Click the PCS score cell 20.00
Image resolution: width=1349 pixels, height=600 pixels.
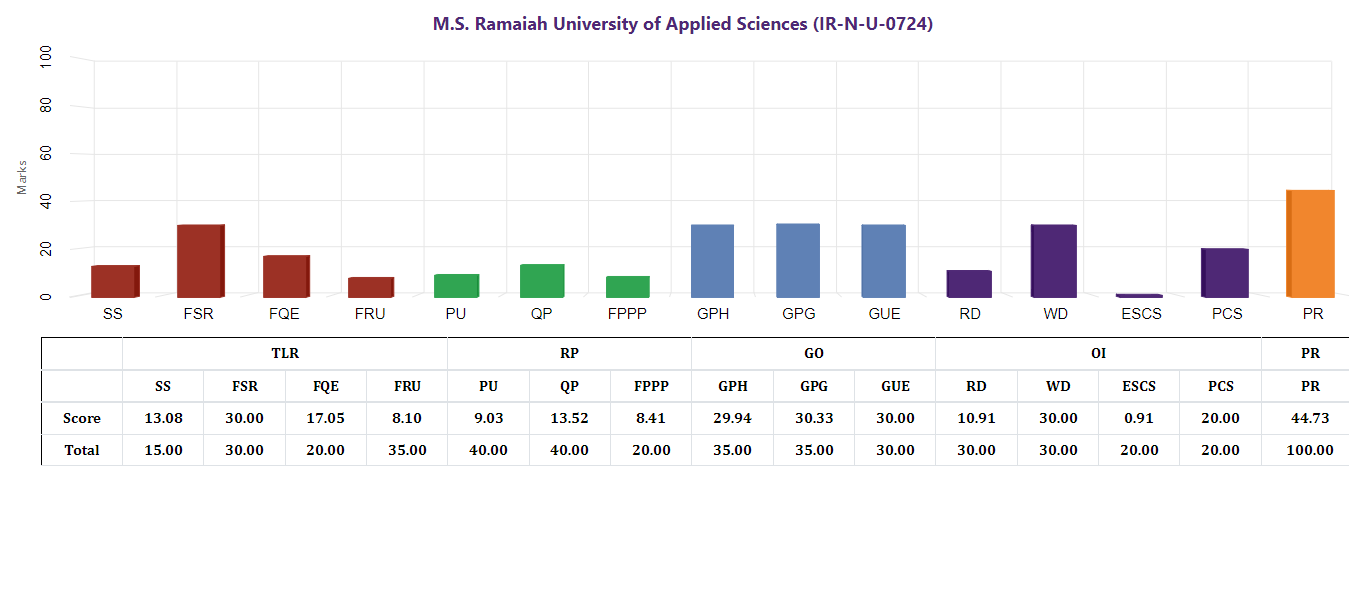tap(1220, 418)
